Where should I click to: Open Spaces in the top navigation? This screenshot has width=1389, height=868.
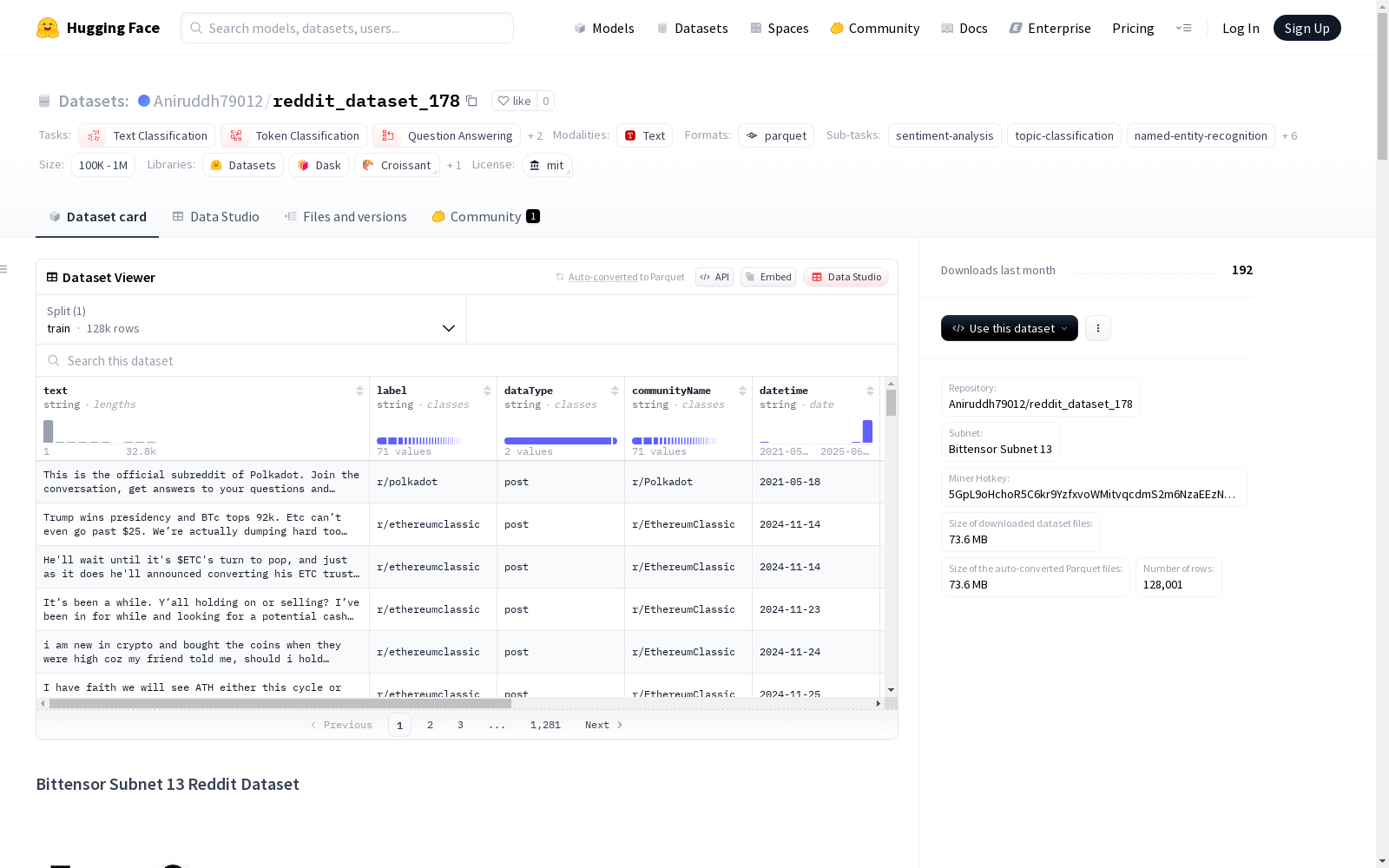780,28
